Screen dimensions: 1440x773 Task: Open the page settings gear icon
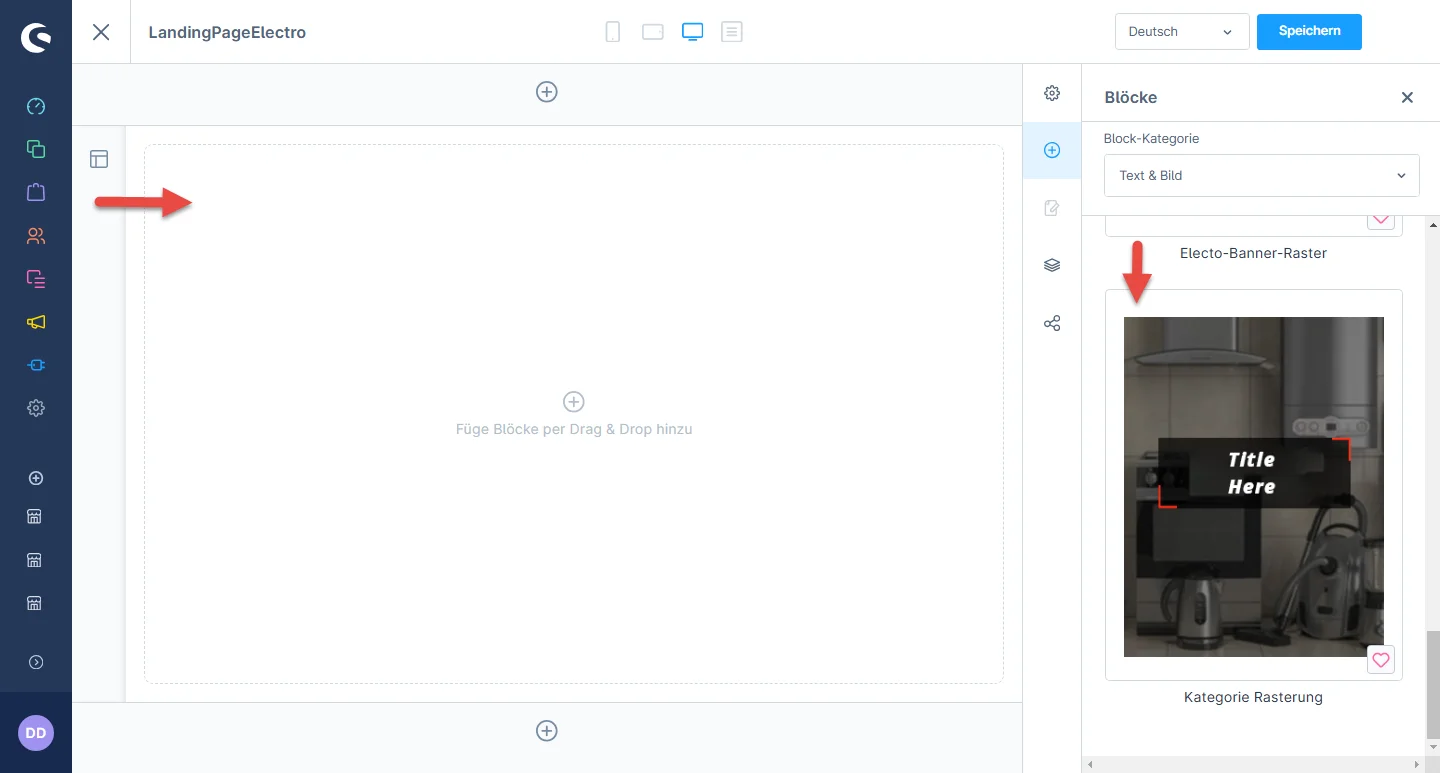(x=1052, y=93)
